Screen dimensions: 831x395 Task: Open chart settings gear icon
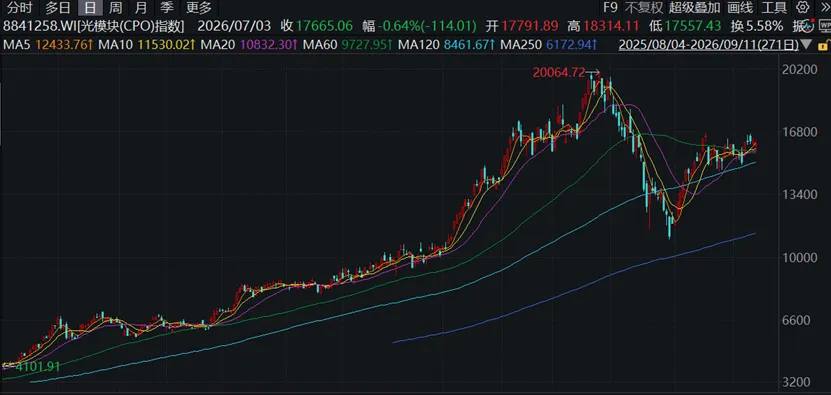[x=802, y=7]
